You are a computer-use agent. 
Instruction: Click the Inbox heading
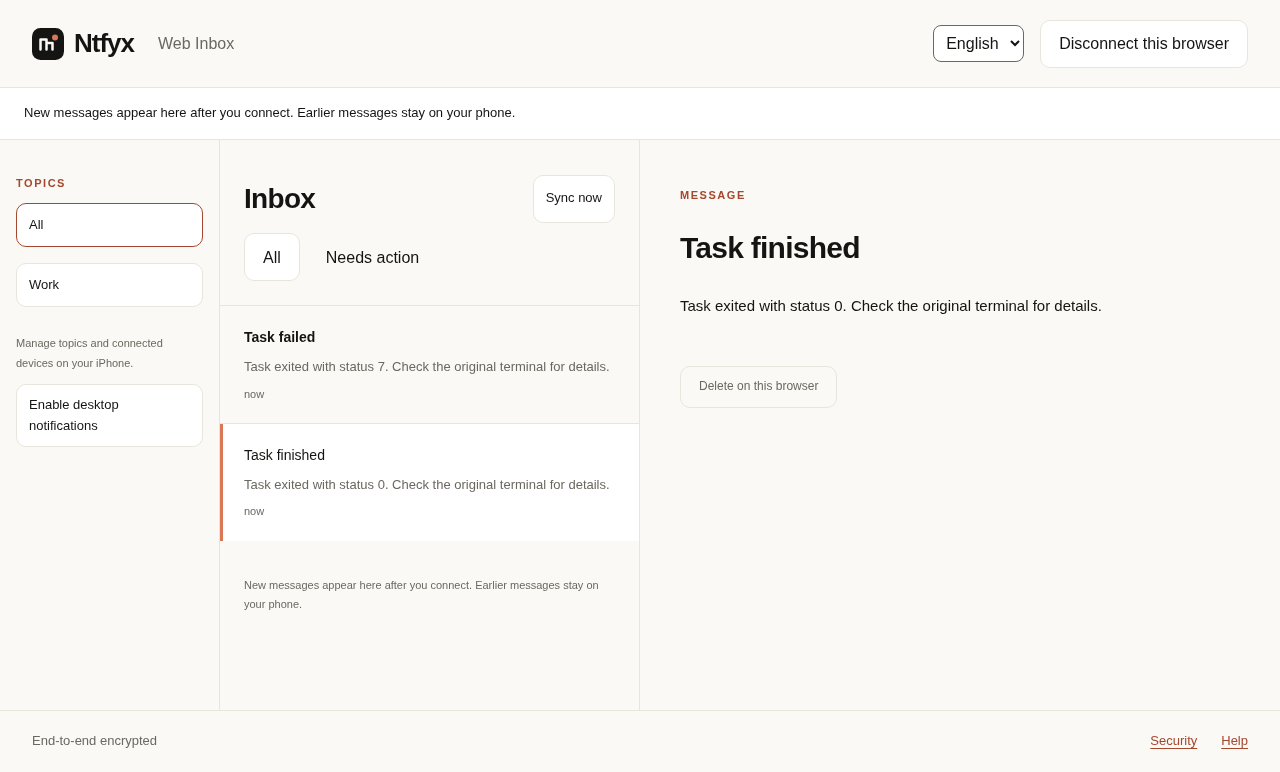coord(279,199)
